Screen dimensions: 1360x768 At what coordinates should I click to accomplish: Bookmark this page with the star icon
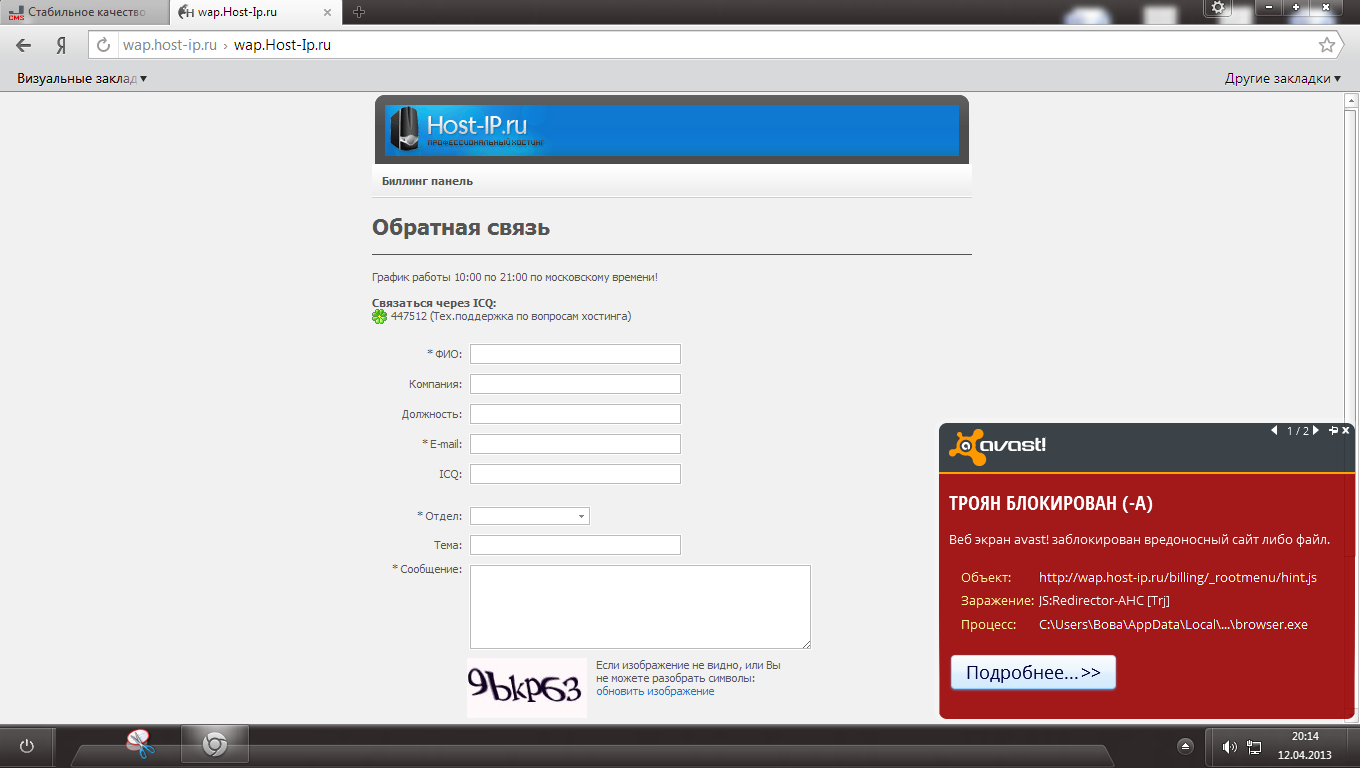click(1327, 45)
